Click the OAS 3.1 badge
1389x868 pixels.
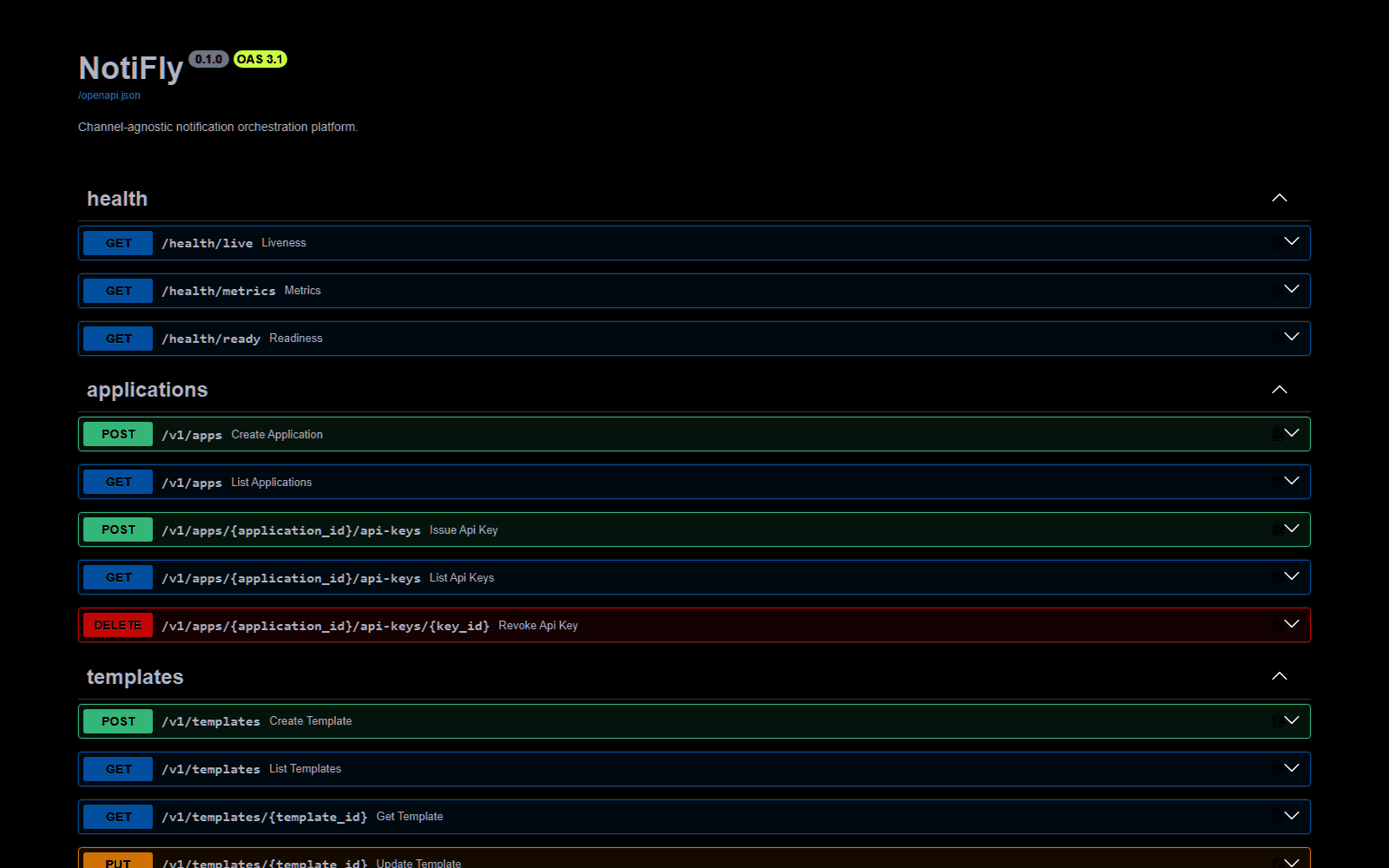(260, 59)
